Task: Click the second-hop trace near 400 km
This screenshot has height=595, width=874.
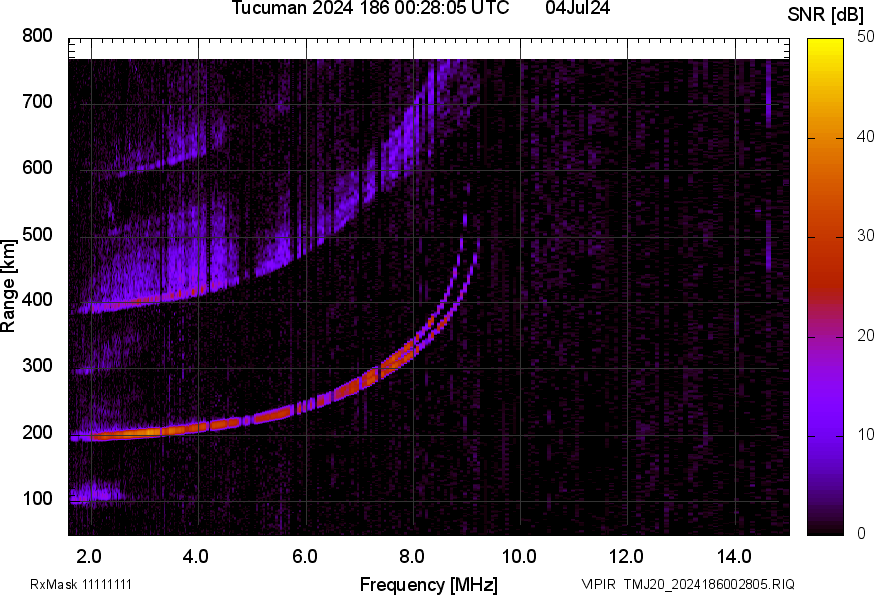Action: click(x=150, y=301)
